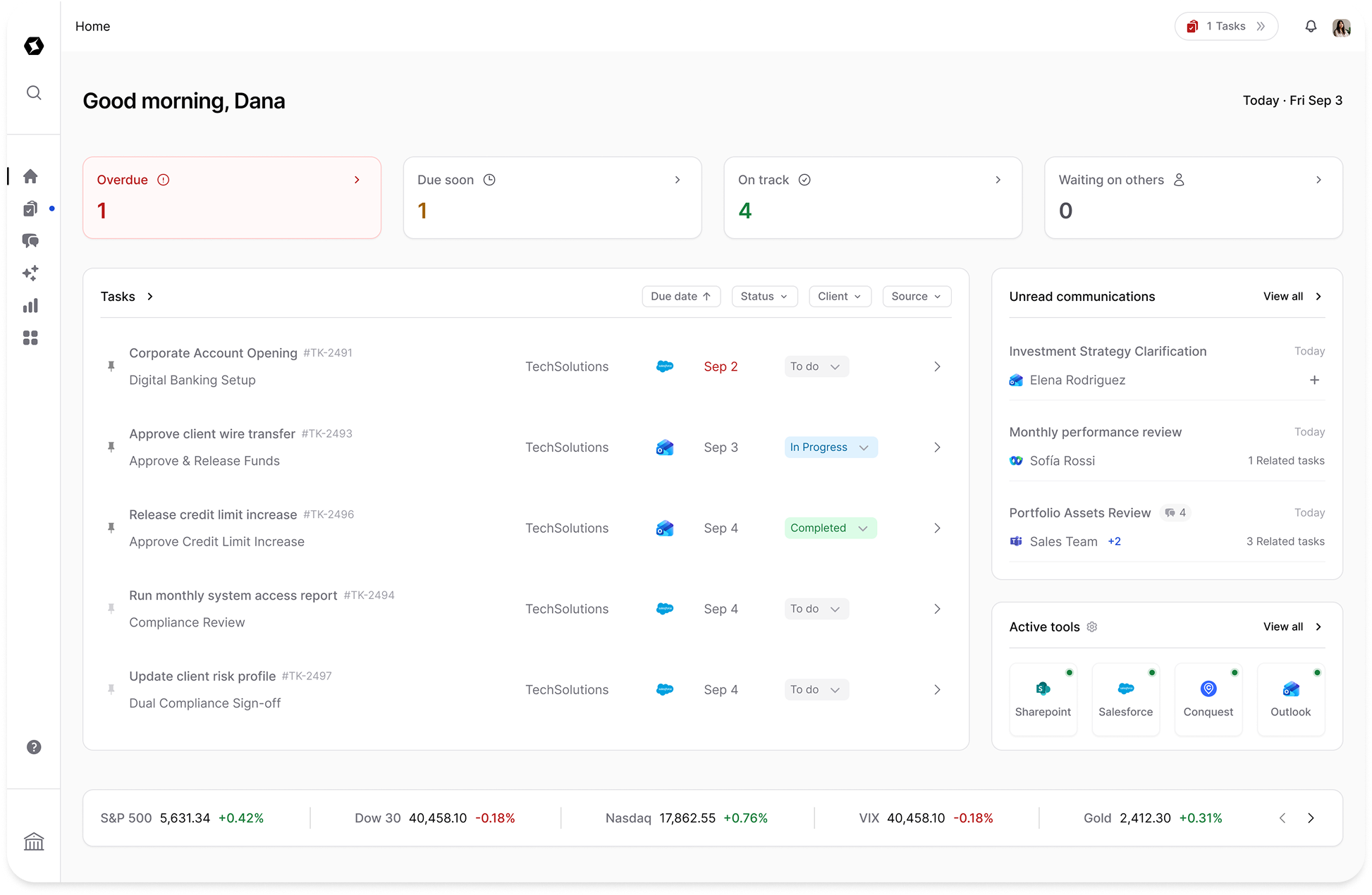The width and height of the screenshot is (1372, 895).
Task: Change To do status for system access report
Action: point(816,609)
